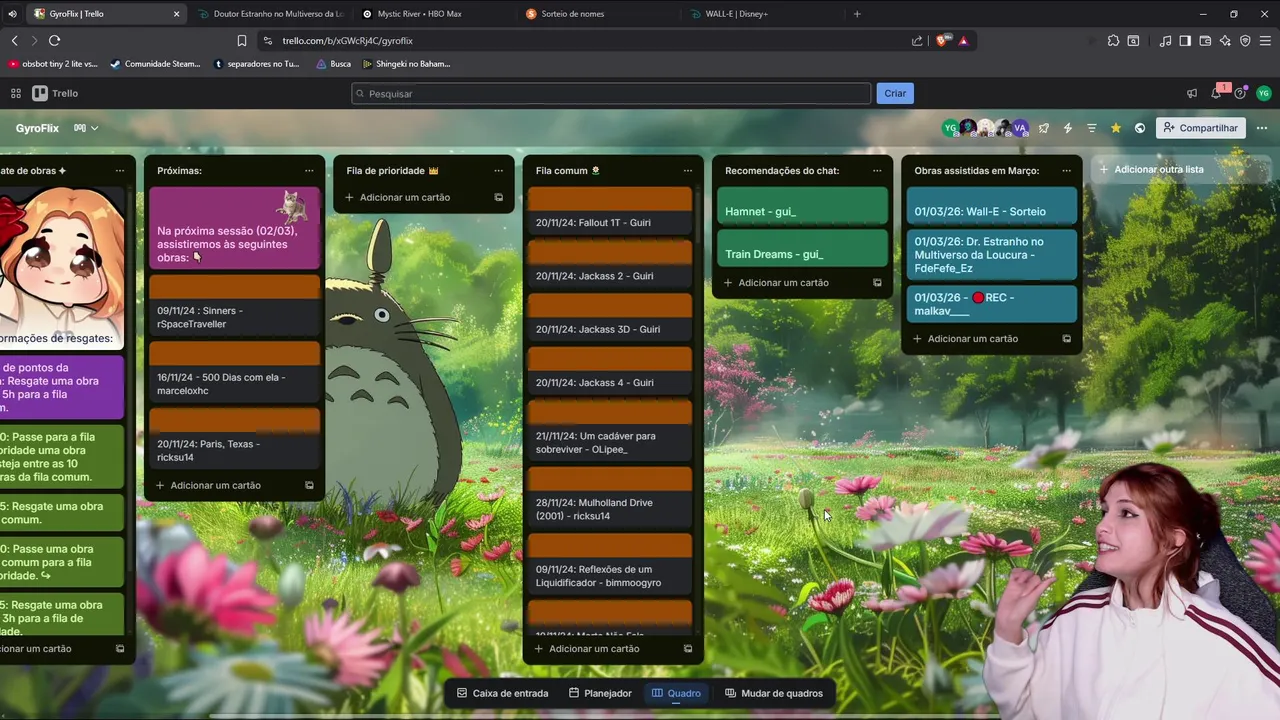The height and width of the screenshot is (720, 1280).
Task: Open a new browser tab
Action: (x=857, y=14)
